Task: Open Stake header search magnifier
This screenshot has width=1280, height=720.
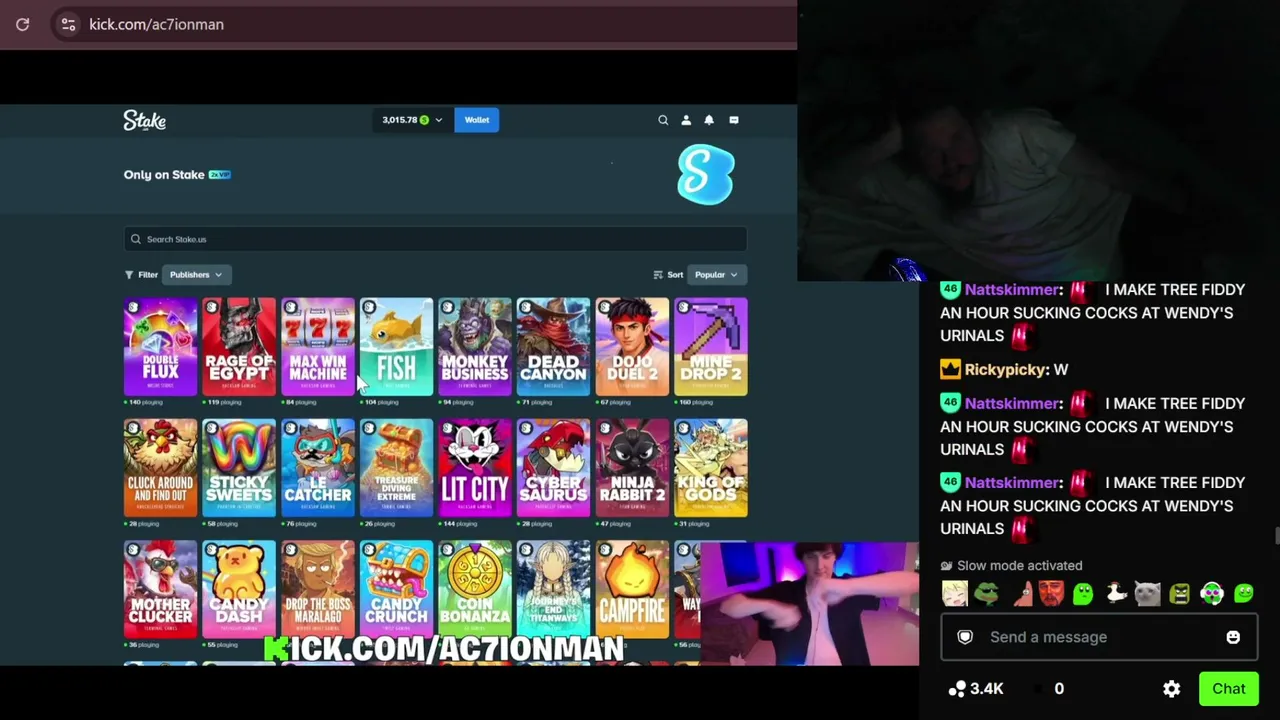Action: coord(663,120)
